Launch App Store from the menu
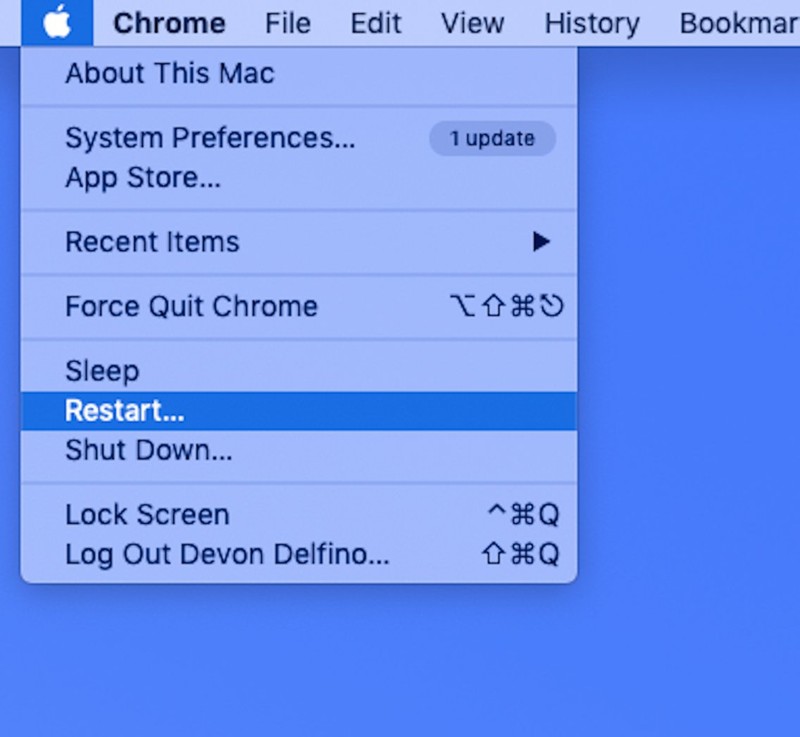 143,178
